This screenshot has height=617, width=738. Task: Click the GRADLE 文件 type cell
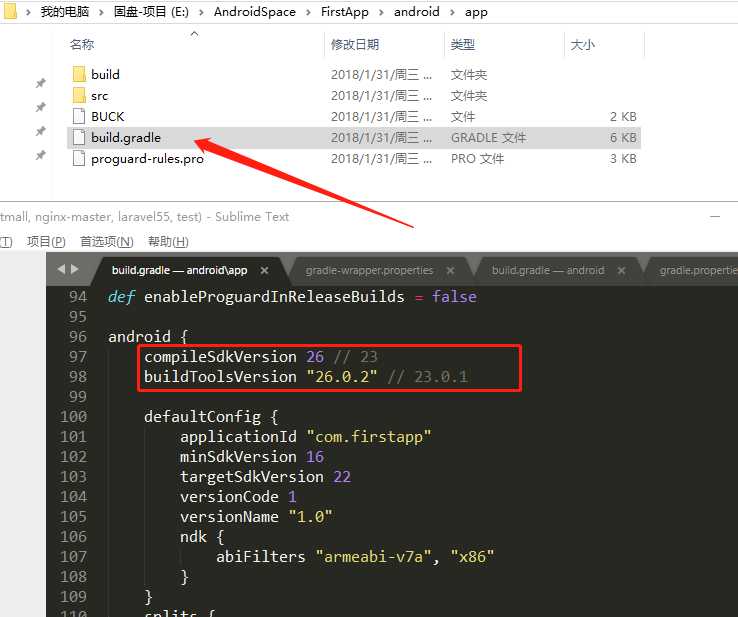[x=489, y=137]
